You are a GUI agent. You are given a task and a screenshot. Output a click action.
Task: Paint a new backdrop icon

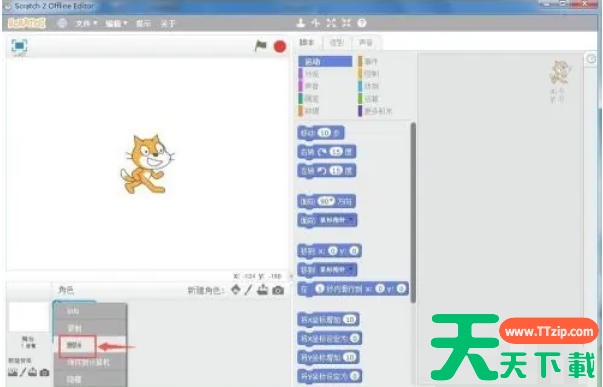coord(23,372)
